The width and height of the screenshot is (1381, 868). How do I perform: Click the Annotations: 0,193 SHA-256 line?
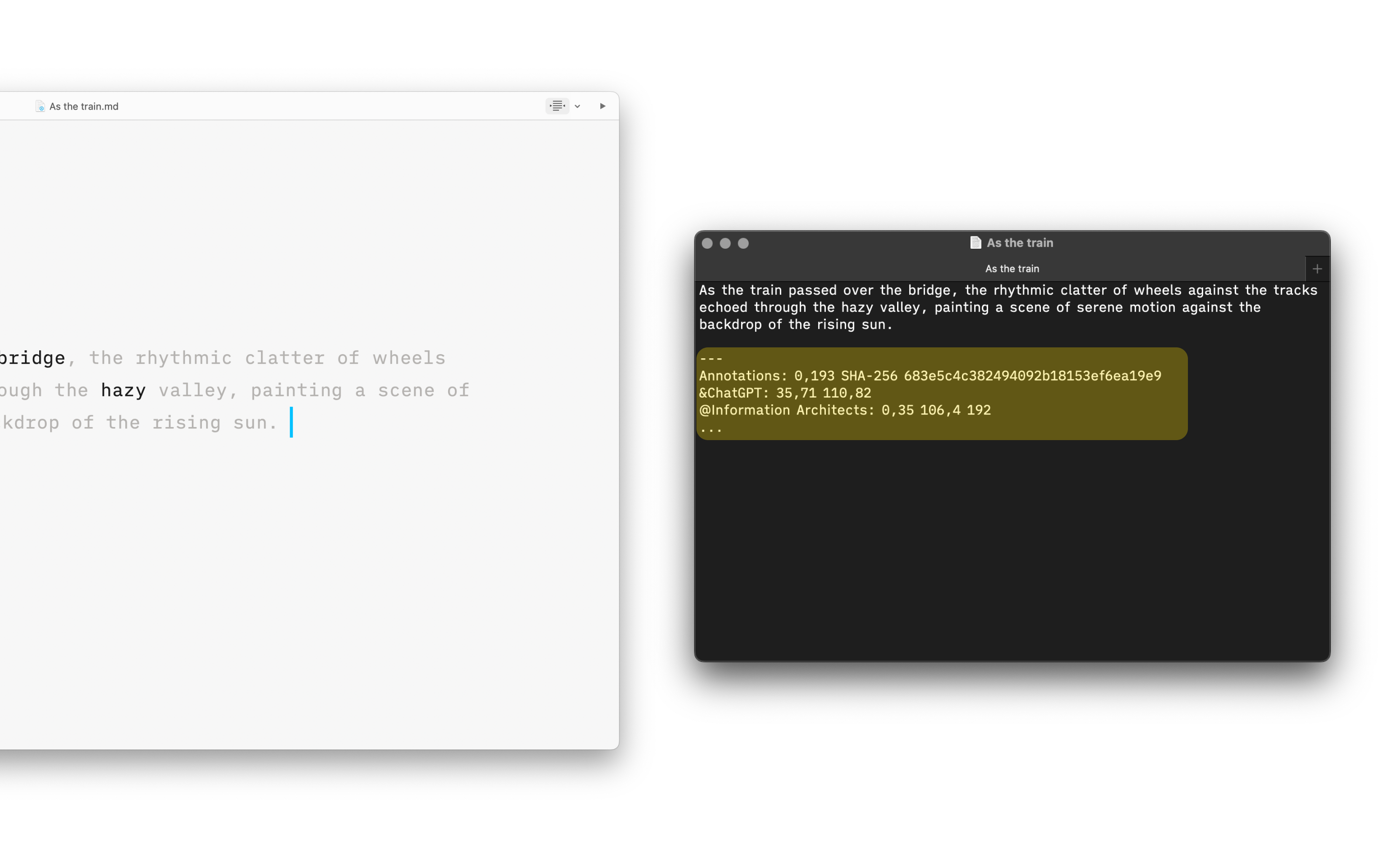tap(930, 376)
